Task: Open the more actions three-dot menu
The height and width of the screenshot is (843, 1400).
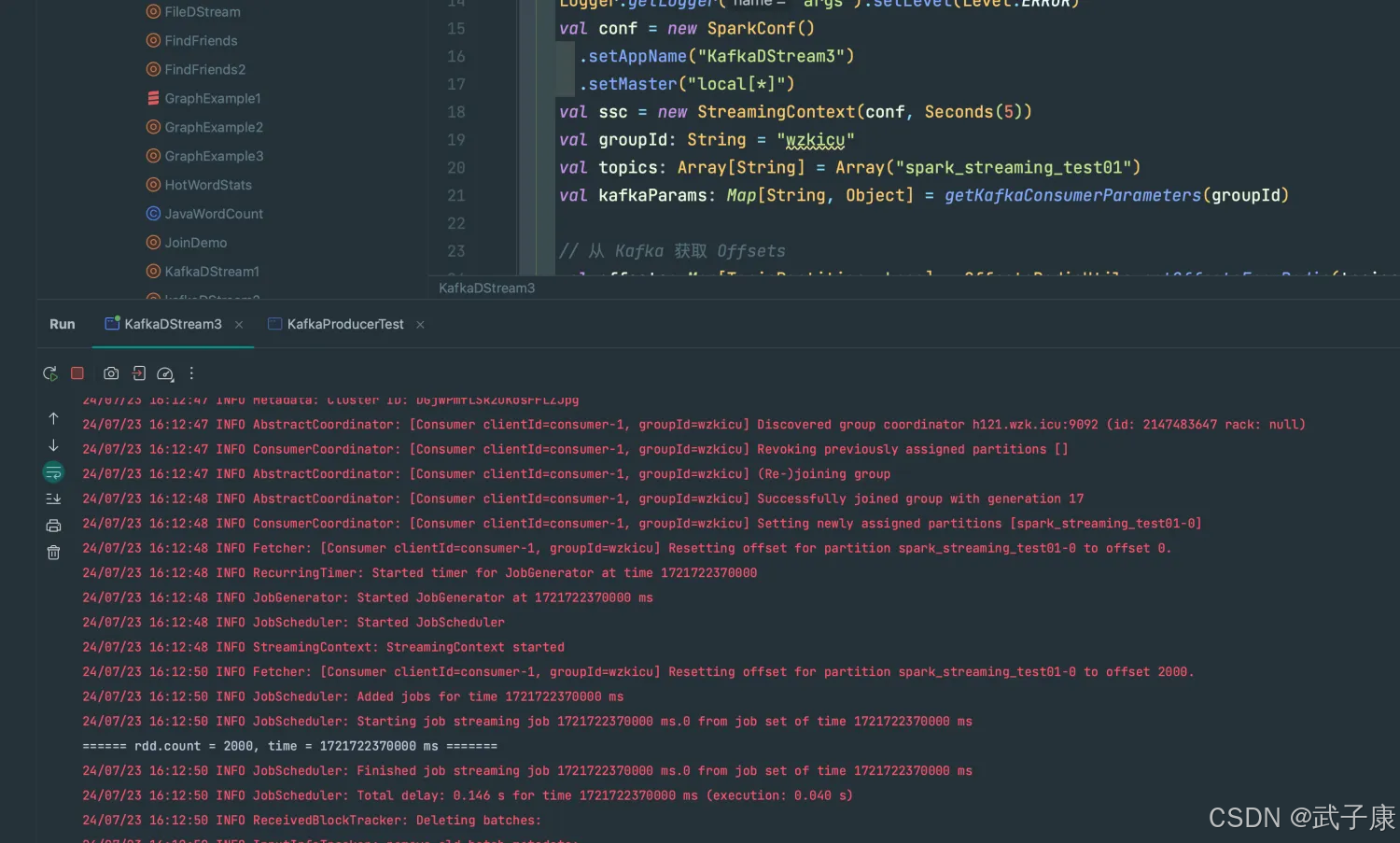Action: pos(191,373)
